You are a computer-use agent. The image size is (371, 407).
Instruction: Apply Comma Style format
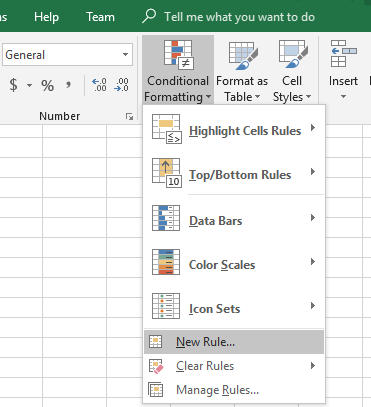pos(68,85)
